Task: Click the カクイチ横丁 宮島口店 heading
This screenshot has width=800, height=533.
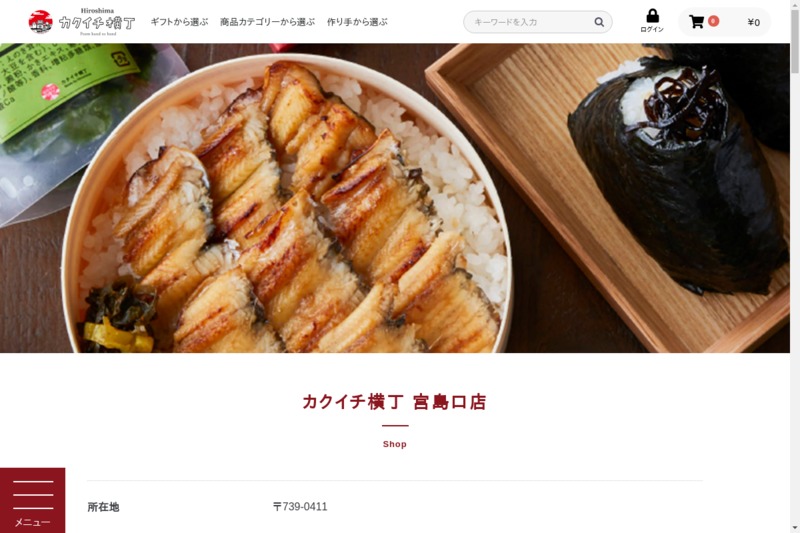Action: tap(394, 402)
